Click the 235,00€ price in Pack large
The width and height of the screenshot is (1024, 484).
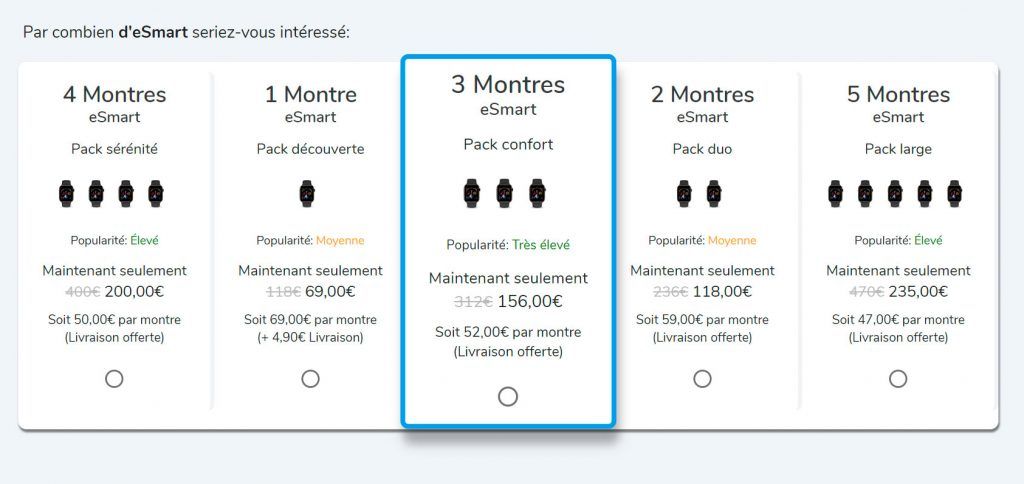918,291
